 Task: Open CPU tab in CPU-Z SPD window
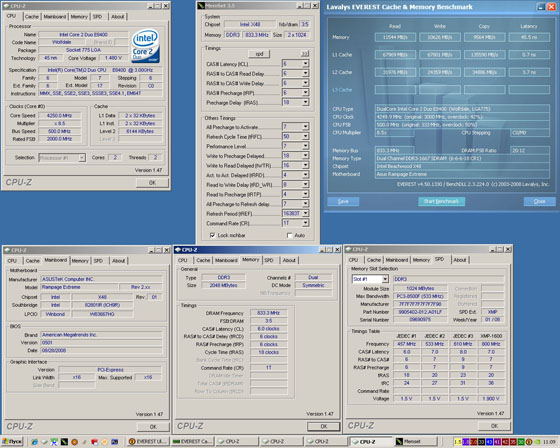tap(354, 260)
